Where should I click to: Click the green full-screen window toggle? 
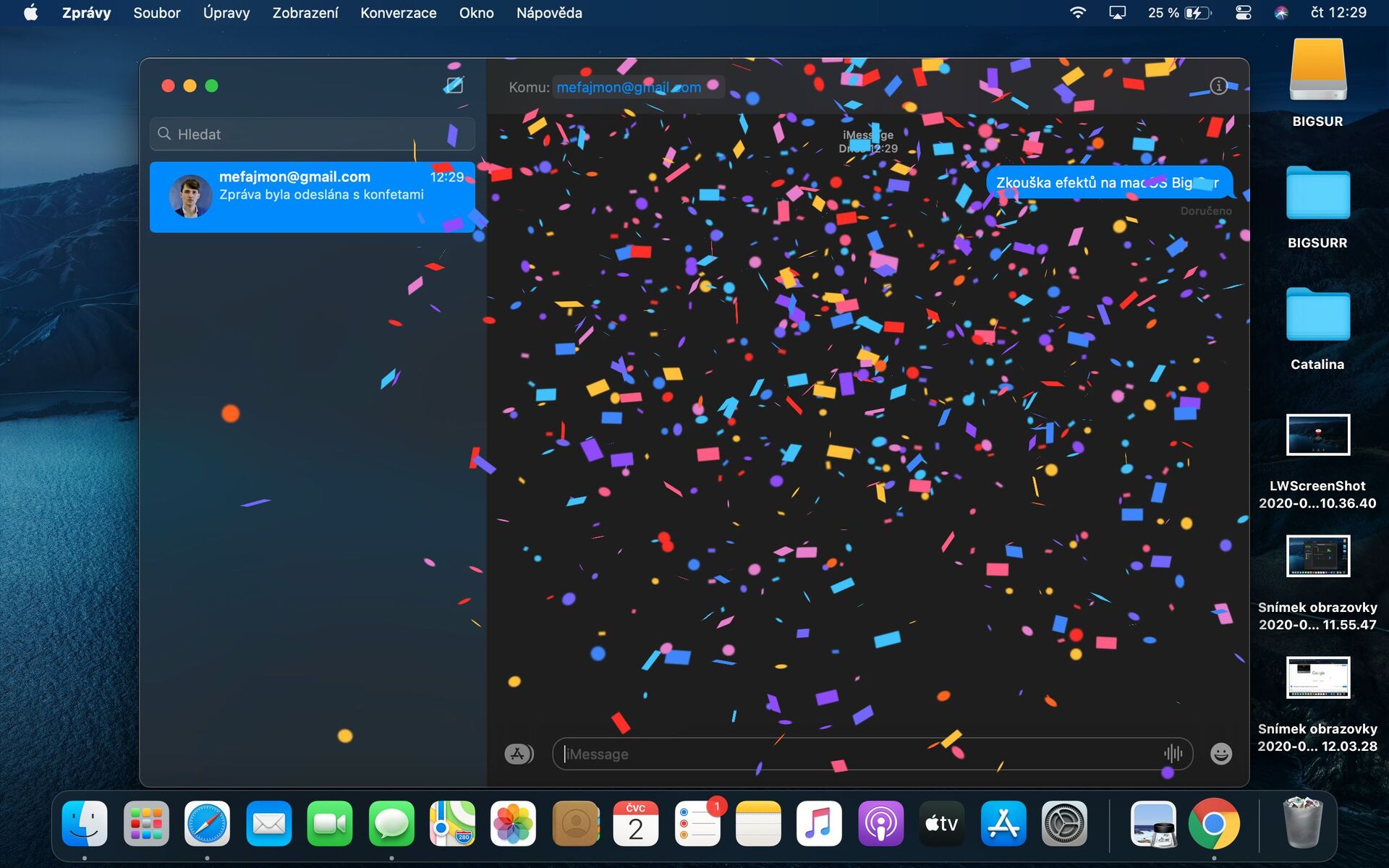point(211,85)
